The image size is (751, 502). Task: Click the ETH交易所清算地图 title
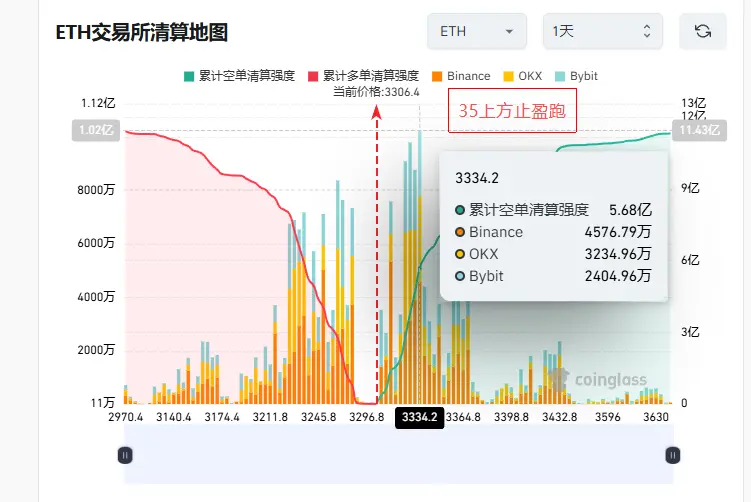coord(142,33)
